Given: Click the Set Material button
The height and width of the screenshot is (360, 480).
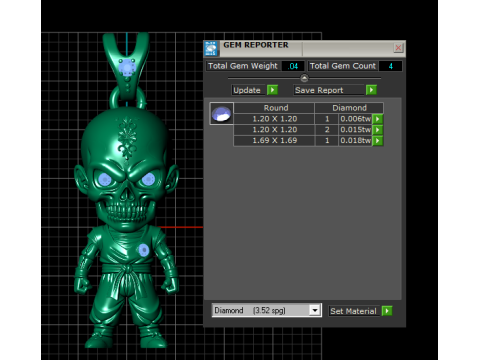Looking at the screenshot, I should pyautogui.click(x=354, y=311).
